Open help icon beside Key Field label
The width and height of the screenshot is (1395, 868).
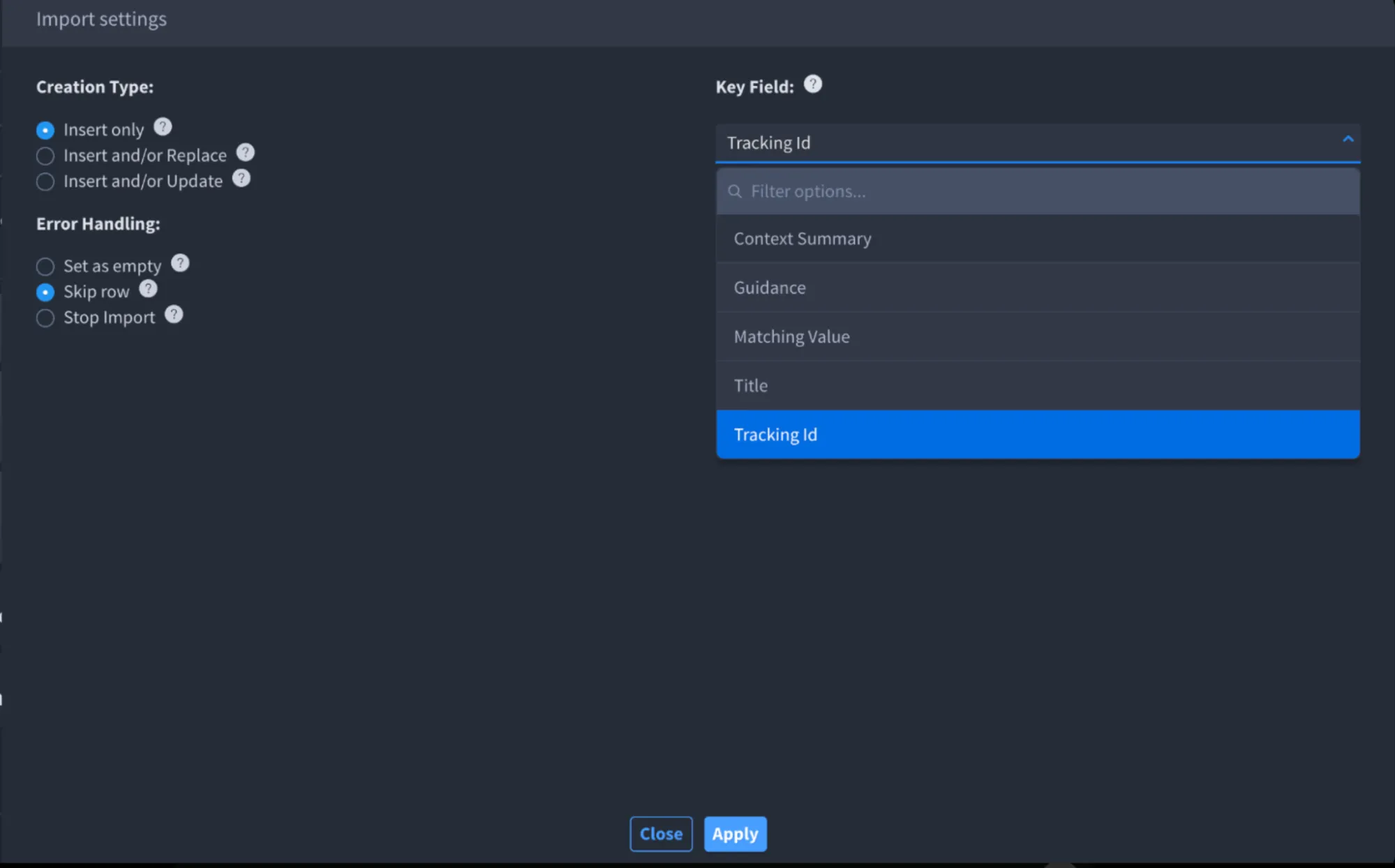[x=813, y=84]
